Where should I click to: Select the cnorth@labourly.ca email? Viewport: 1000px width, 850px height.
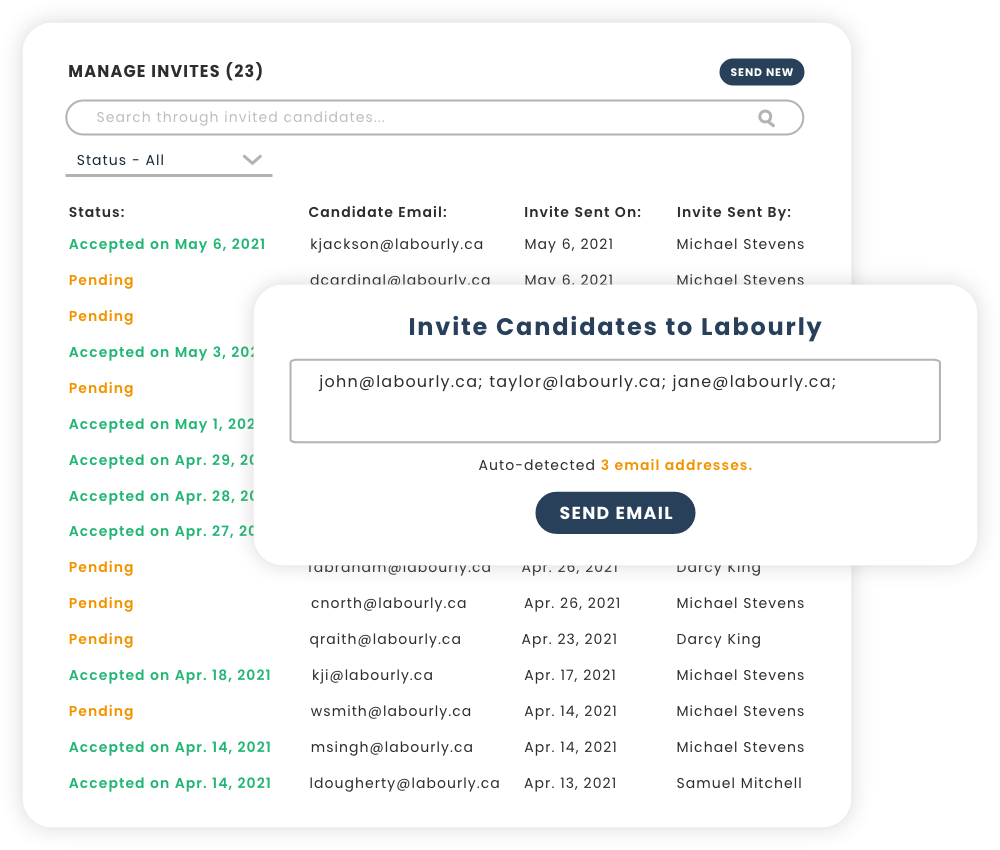(x=388, y=603)
